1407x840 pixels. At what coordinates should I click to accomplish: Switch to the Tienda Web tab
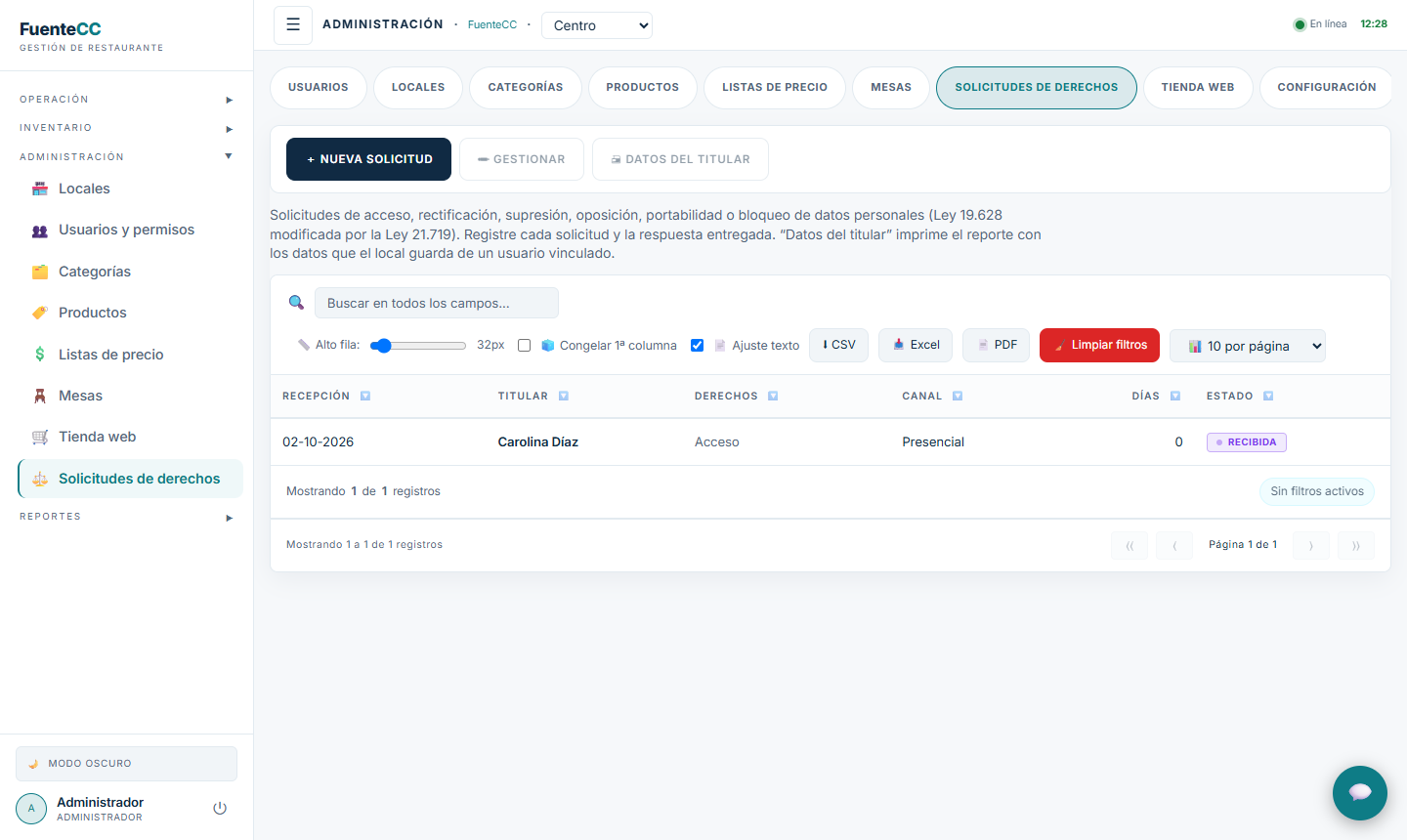pyautogui.click(x=1198, y=88)
